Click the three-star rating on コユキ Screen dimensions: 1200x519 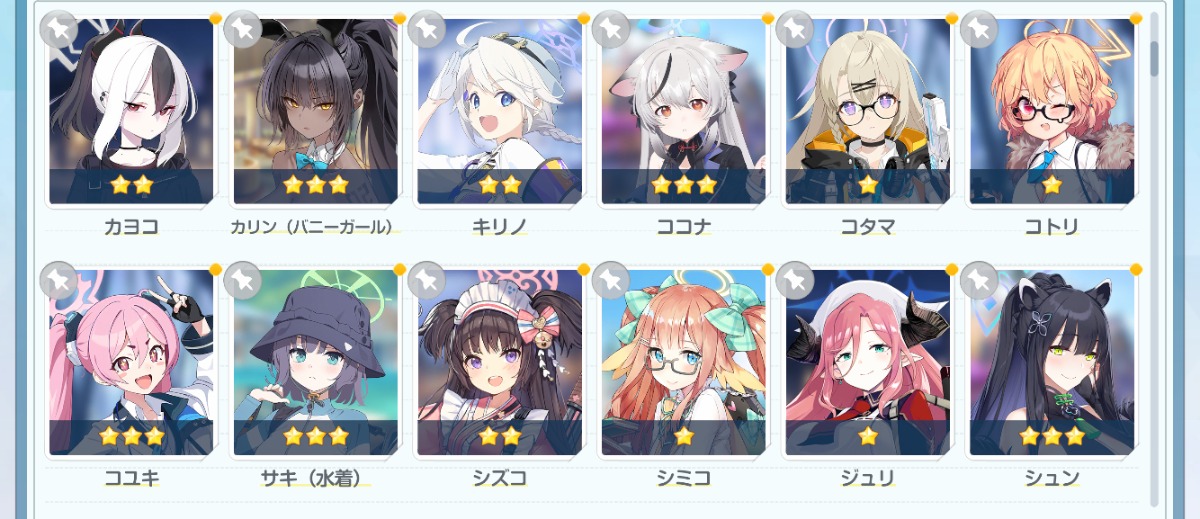132,436
